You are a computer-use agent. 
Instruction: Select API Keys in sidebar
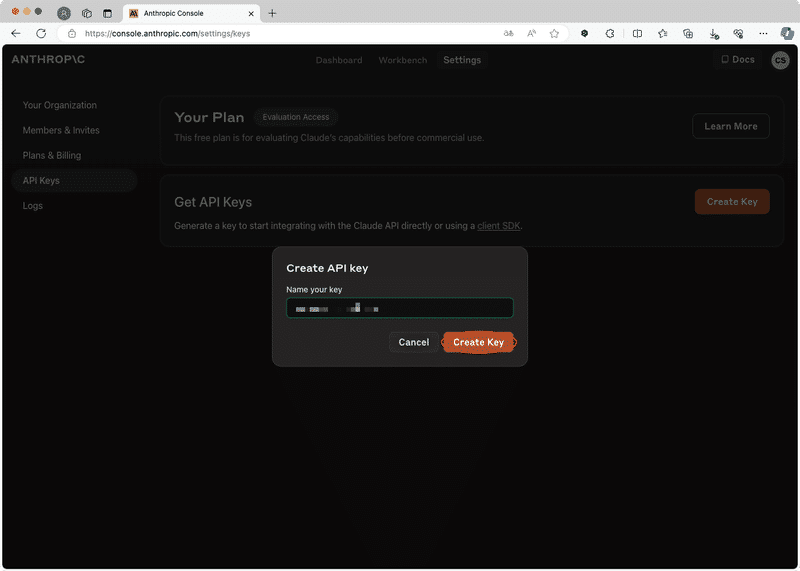74,181
